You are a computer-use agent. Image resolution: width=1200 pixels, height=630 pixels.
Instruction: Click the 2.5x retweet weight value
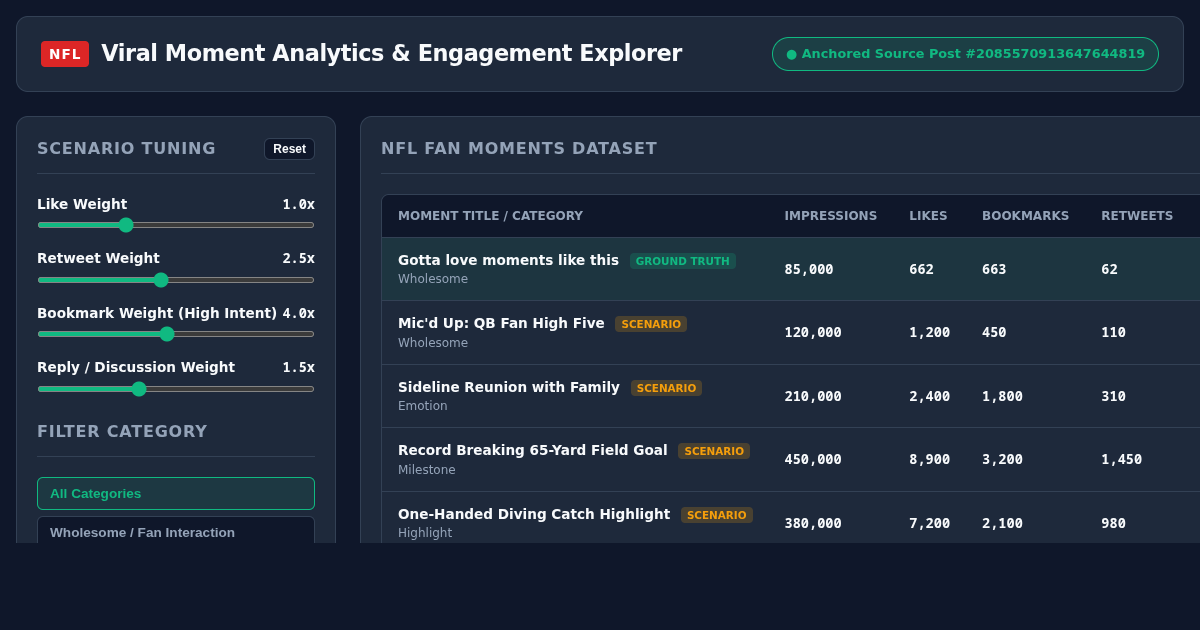click(298, 258)
